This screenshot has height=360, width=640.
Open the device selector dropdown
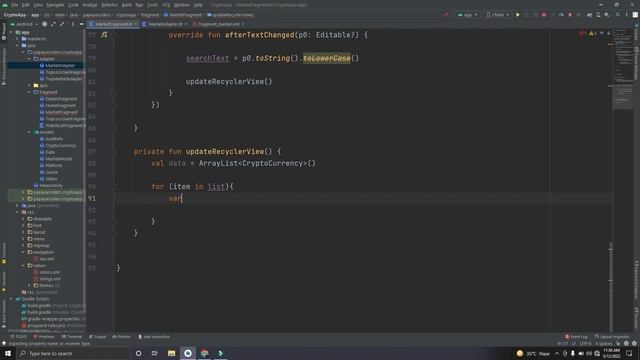tap(498, 15)
